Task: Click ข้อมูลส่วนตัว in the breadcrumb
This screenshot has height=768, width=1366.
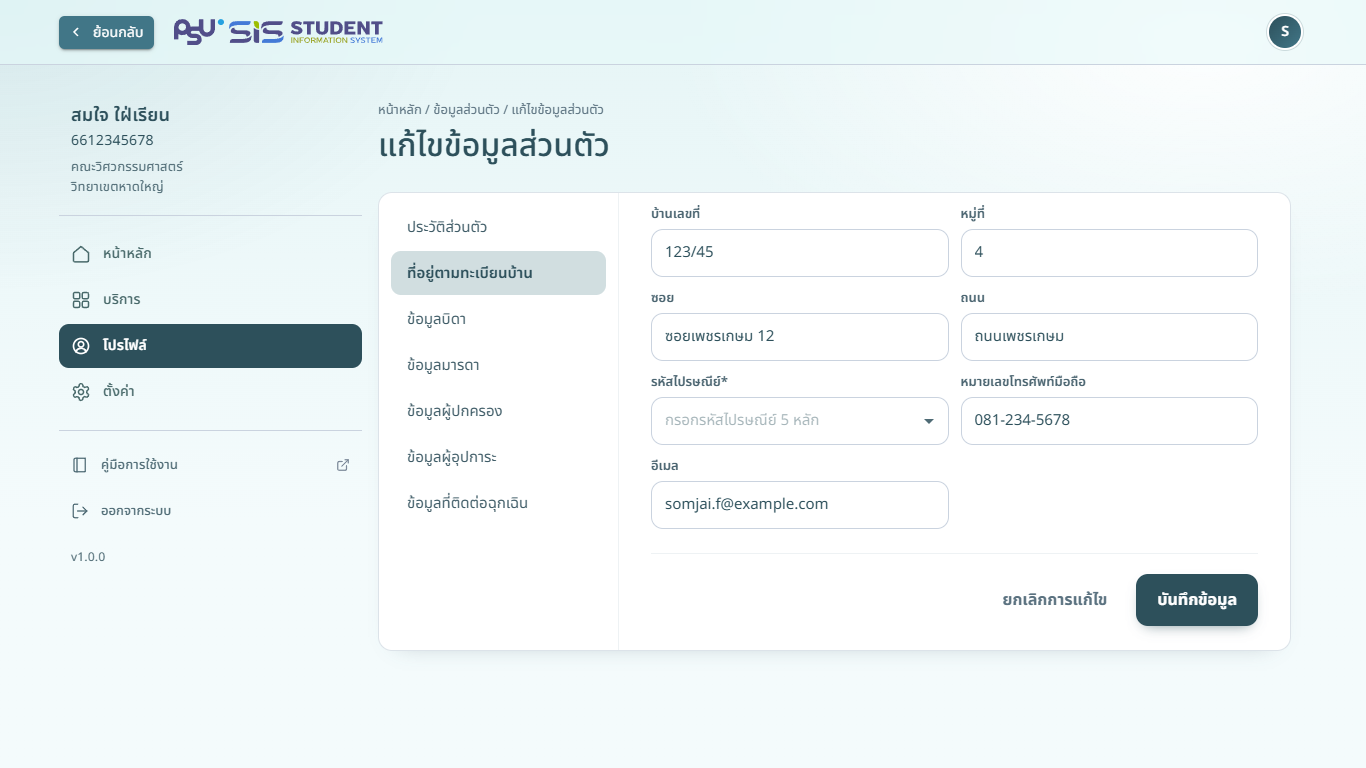Action: (x=466, y=110)
